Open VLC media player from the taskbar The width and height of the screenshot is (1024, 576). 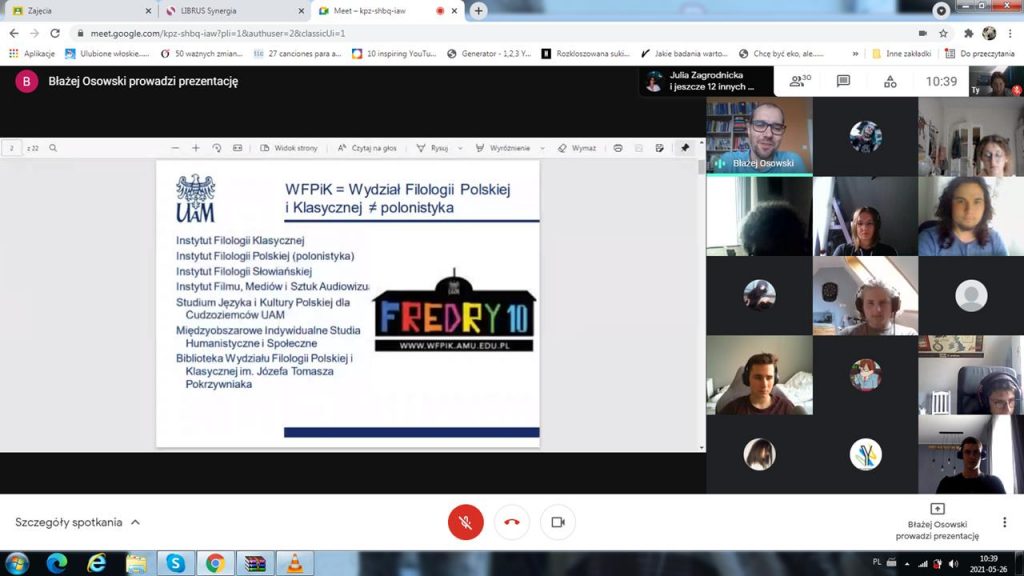click(x=294, y=563)
